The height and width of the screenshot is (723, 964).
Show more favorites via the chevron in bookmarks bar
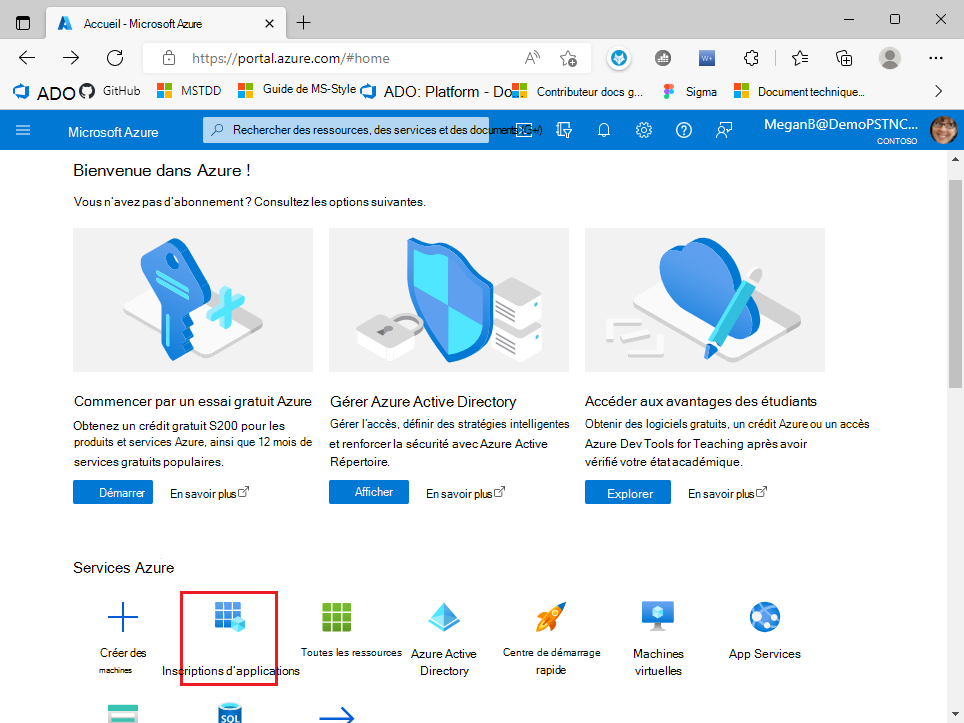tap(938, 90)
